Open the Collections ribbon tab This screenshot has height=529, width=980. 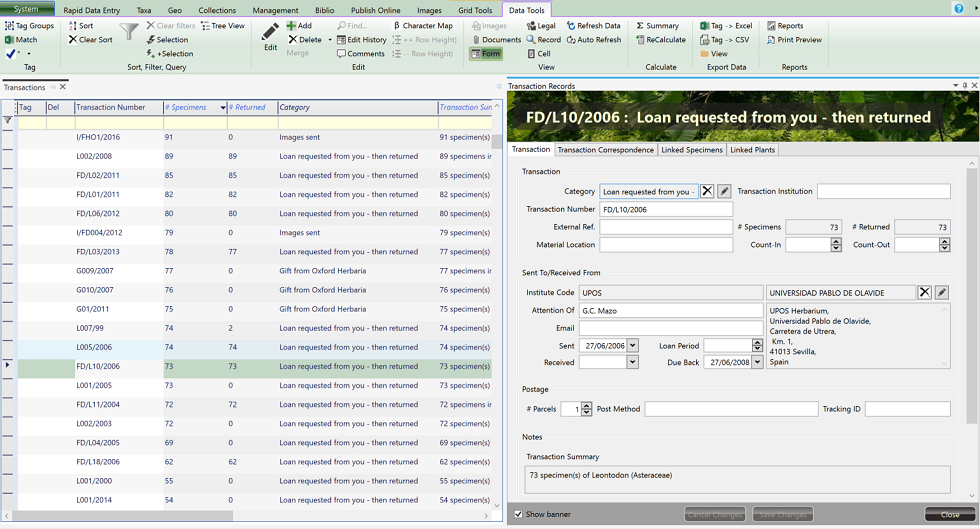tap(217, 10)
